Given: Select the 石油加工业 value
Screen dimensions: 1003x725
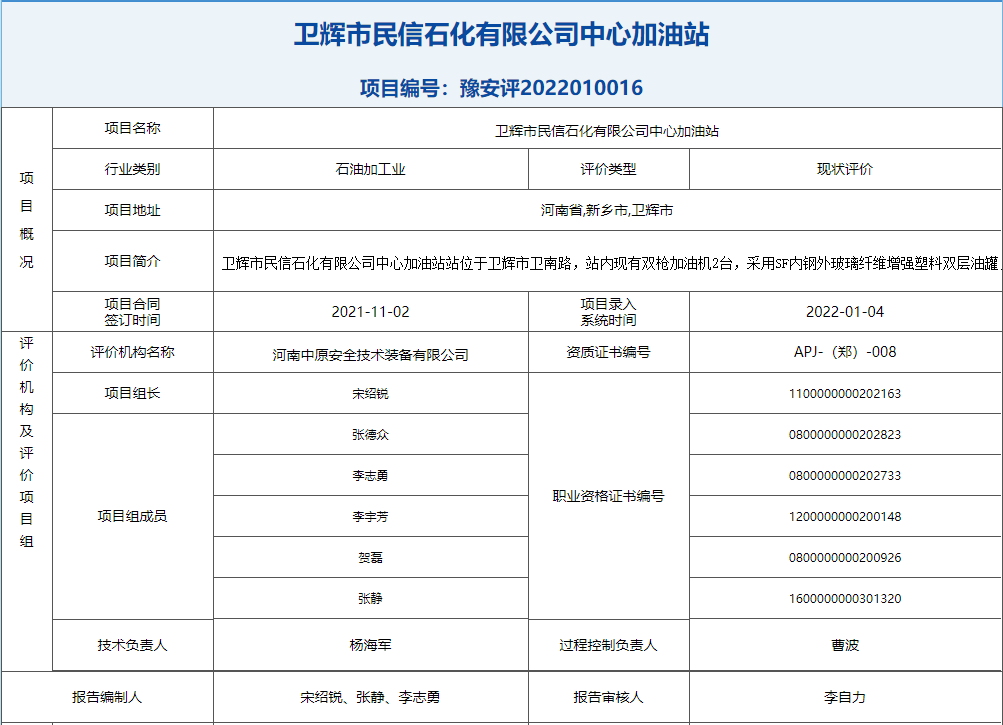Looking at the screenshot, I should pos(370,170).
